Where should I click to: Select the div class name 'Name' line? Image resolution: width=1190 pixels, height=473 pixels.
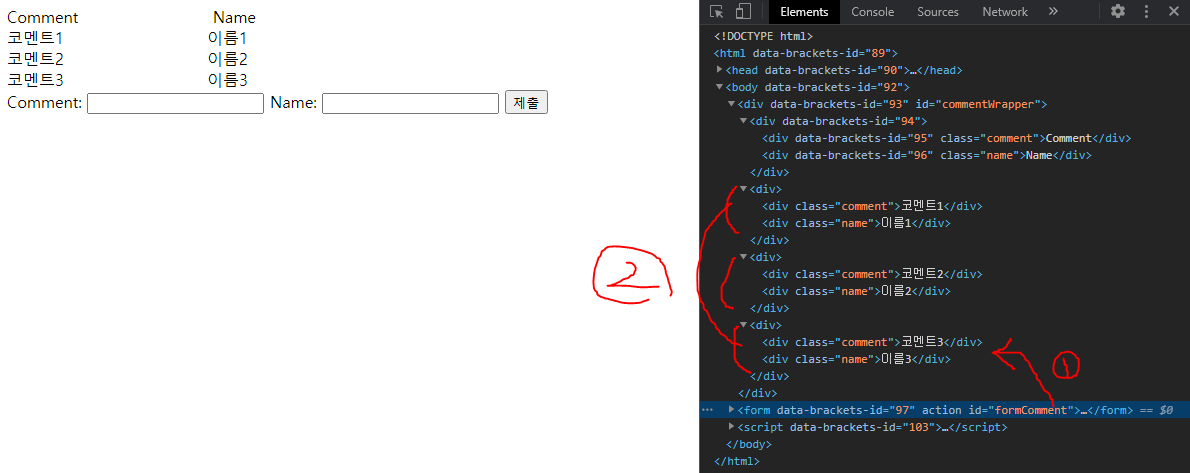click(x=927, y=155)
